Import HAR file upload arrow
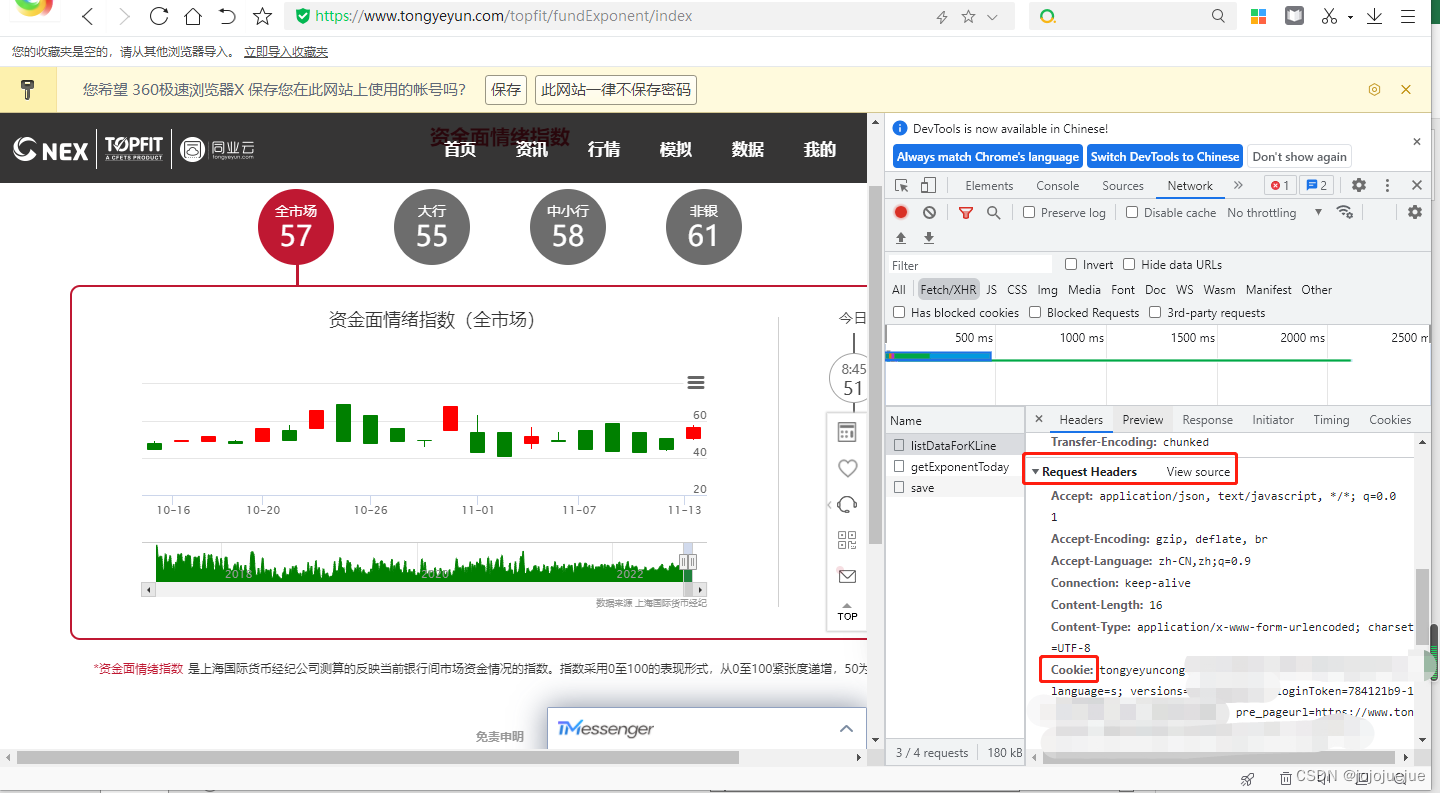This screenshot has height=793, width=1440. (x=901, y=238)
